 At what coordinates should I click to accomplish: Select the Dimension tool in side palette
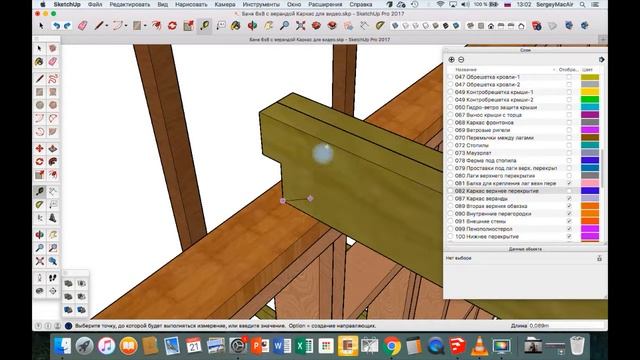point(53,191)
